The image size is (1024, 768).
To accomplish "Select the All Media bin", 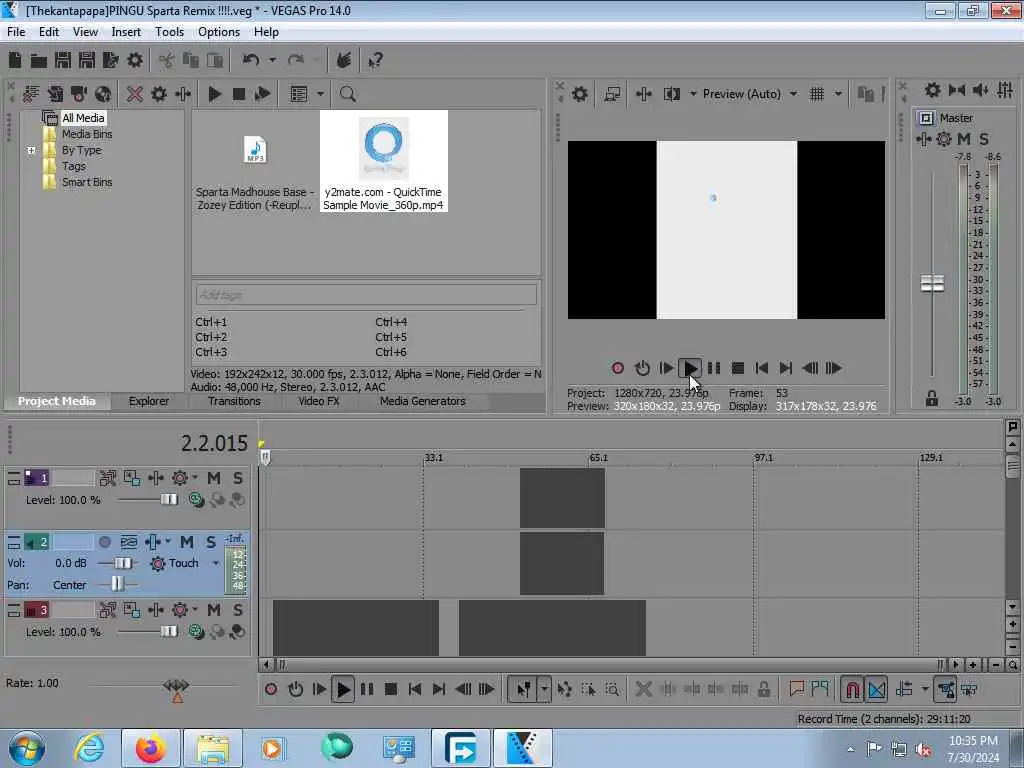I will point(83,118).
